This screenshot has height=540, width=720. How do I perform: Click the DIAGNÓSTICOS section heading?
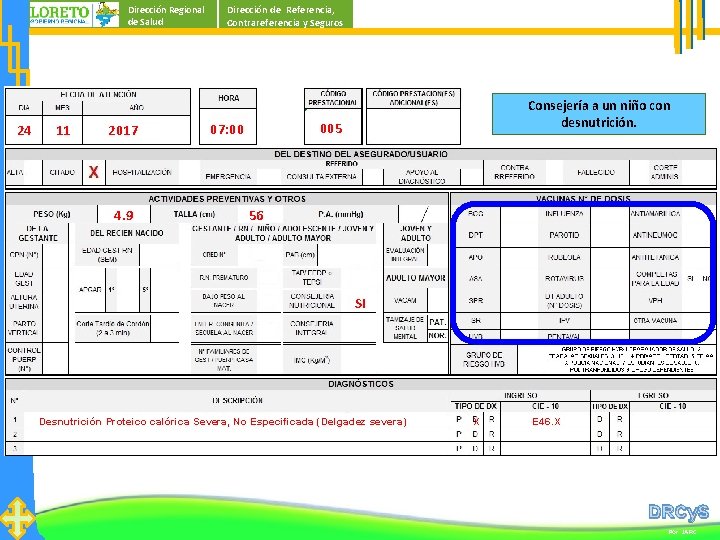pos(361,384)
